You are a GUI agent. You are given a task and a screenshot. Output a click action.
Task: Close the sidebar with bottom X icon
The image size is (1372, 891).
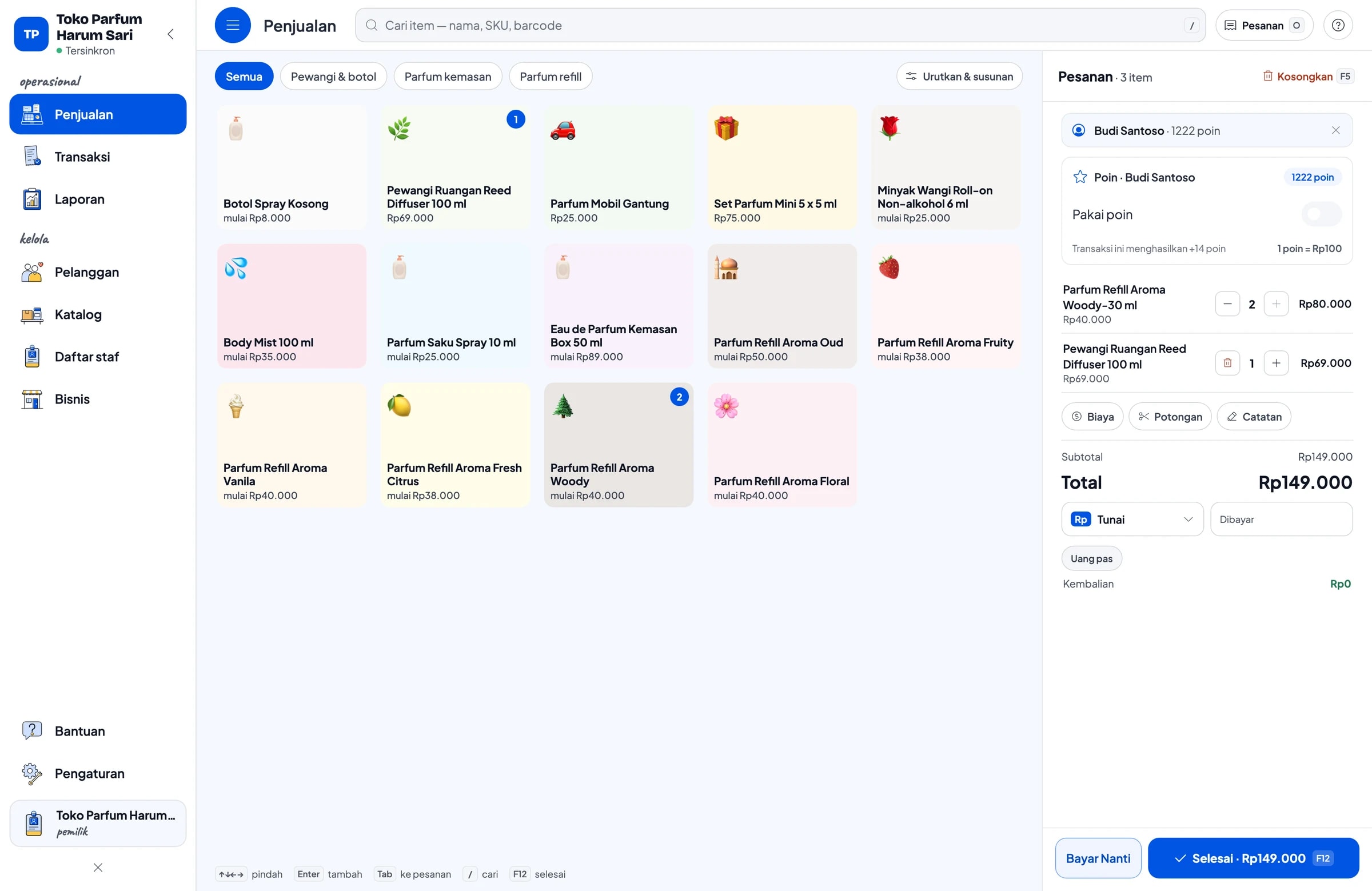(98, 868)
